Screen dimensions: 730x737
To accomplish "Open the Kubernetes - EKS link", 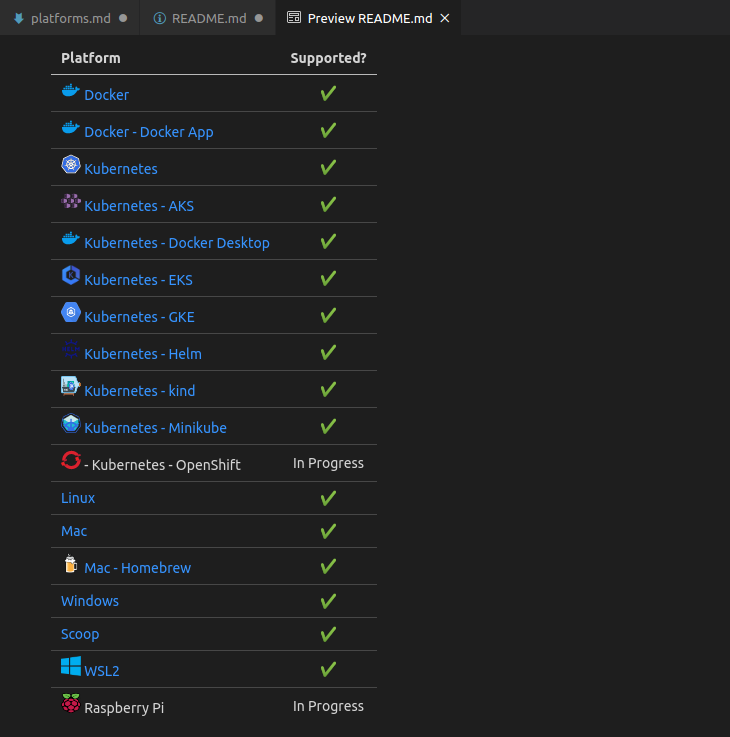I will point(138,280).
